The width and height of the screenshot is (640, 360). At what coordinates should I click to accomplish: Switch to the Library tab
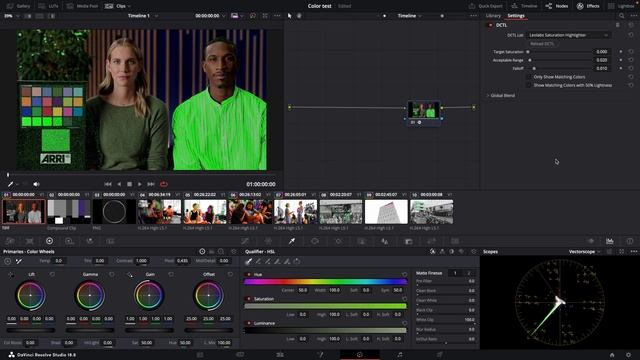pyautogui.click(x=493, y=16)
